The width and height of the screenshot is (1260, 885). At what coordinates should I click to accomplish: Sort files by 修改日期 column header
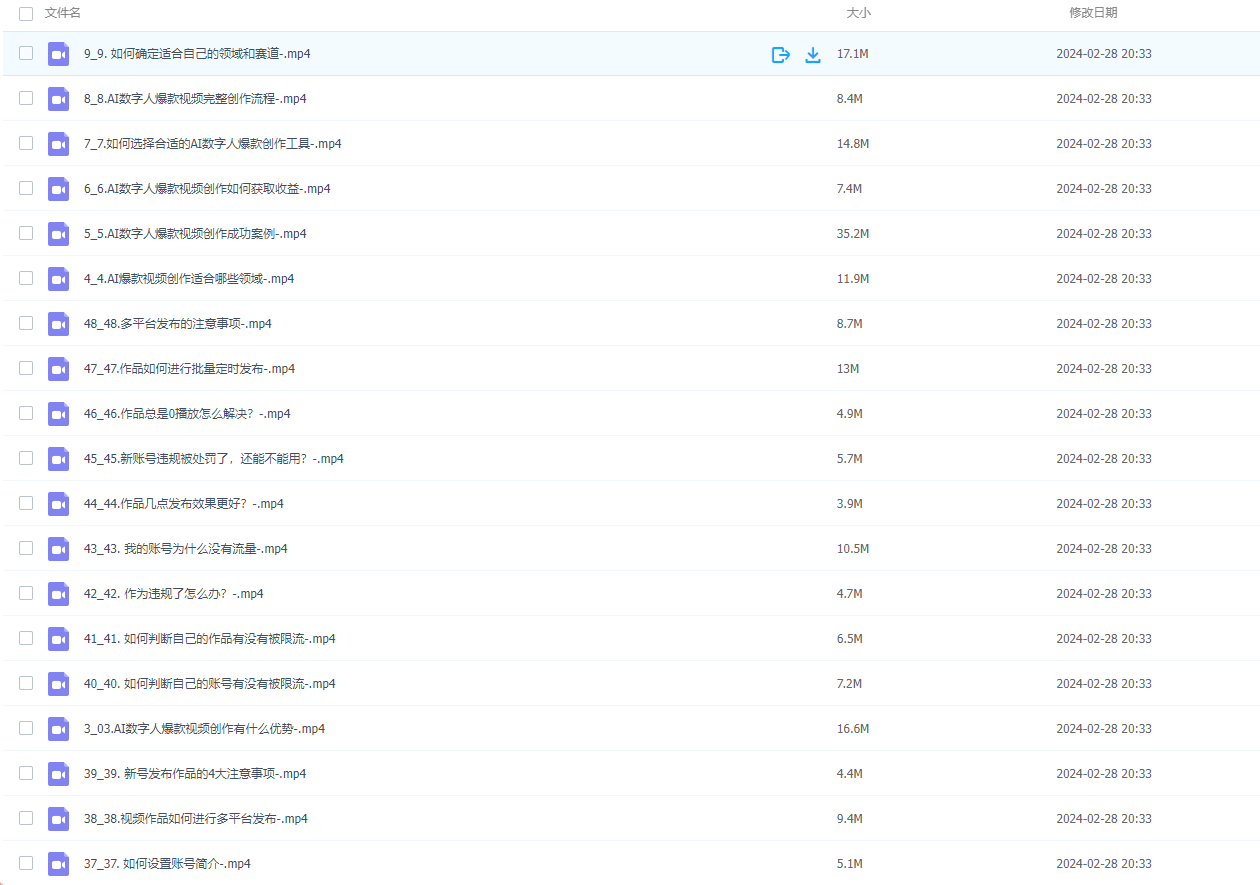(x=1093, y=13)
